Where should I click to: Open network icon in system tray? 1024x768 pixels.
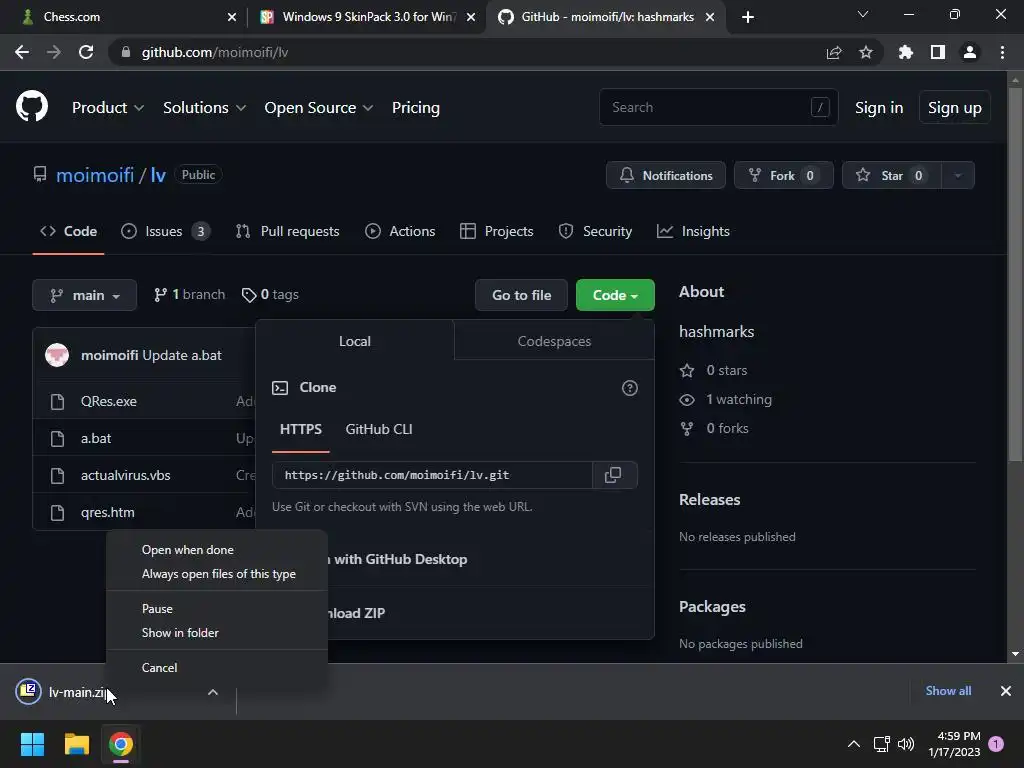pos(882,744)
